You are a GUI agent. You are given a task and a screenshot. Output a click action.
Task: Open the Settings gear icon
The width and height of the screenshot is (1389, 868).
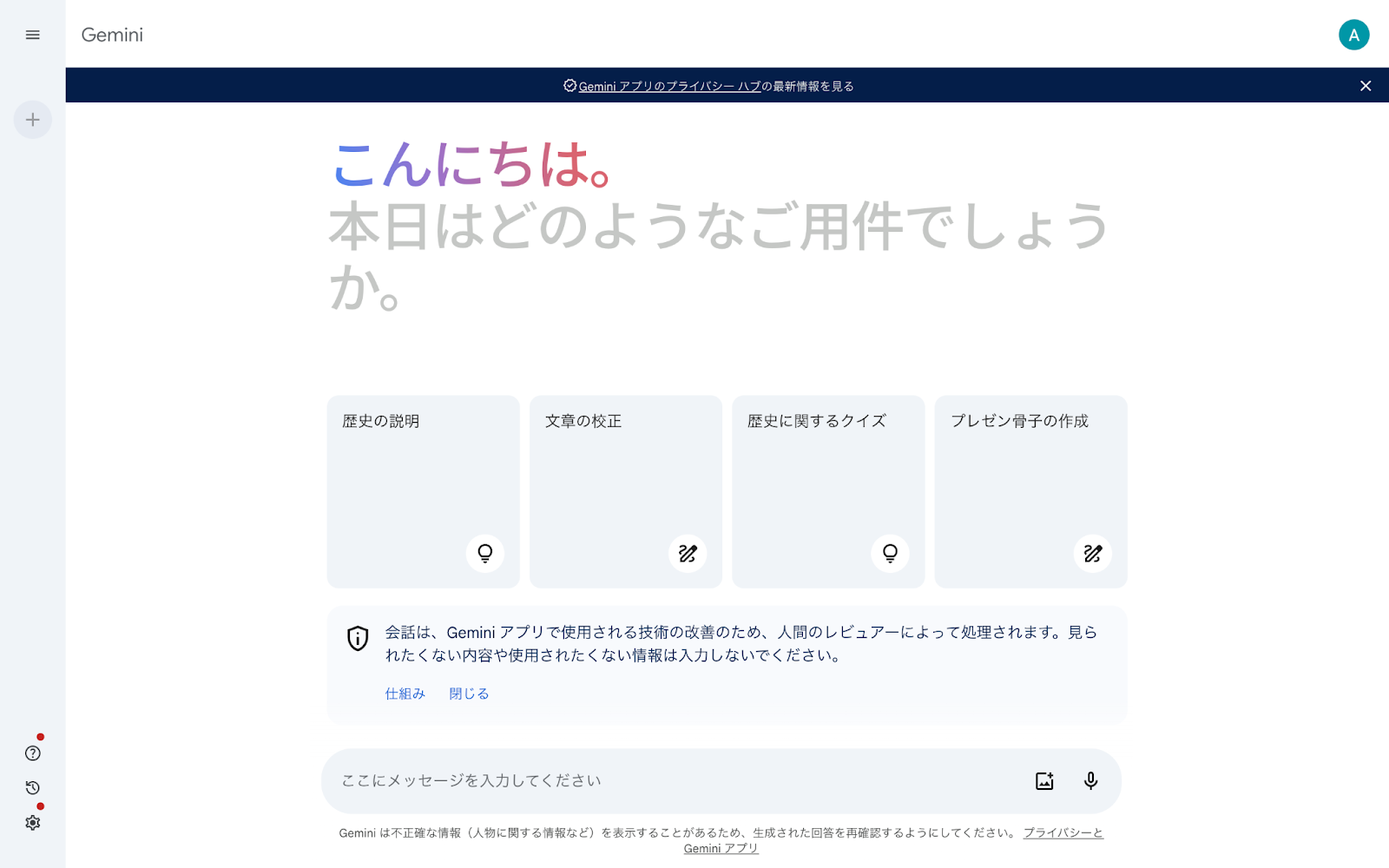click(x=33, y=823)
